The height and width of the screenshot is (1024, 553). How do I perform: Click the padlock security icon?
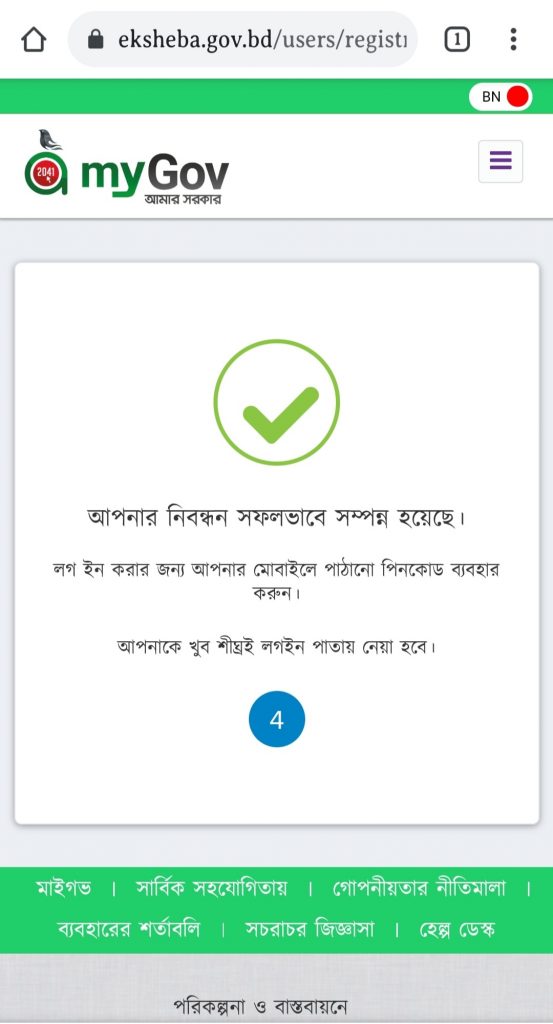coord(96,40)
